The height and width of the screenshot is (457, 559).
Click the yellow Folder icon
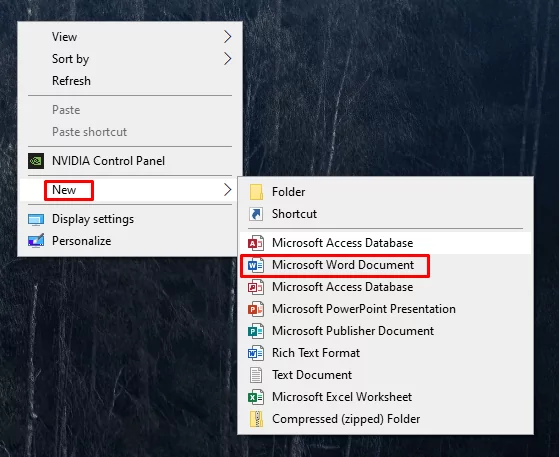pyautogui.click(x=256, y=192)
